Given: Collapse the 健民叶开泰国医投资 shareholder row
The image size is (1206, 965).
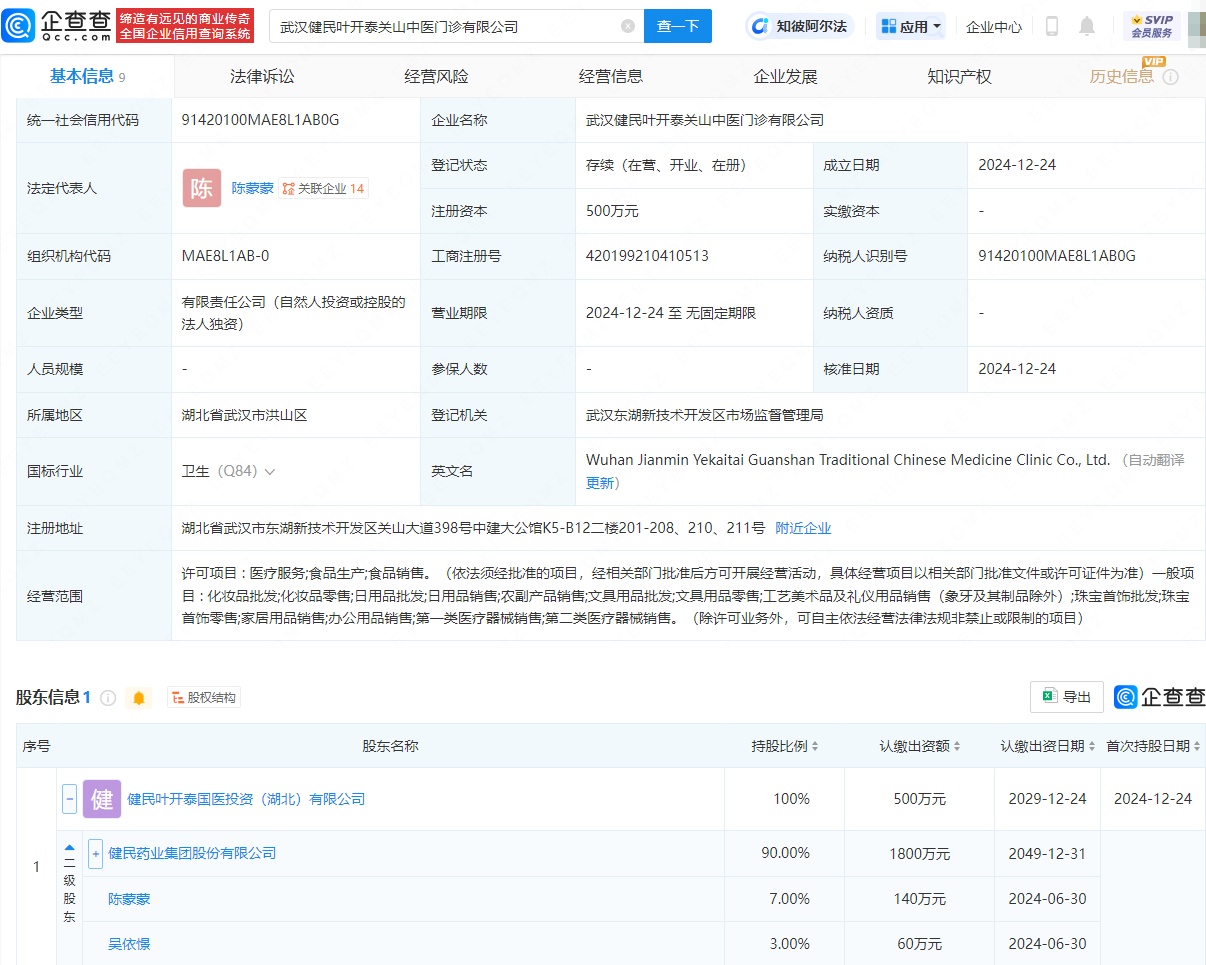Looking at the screenshot, I should (x=70, y=799).
